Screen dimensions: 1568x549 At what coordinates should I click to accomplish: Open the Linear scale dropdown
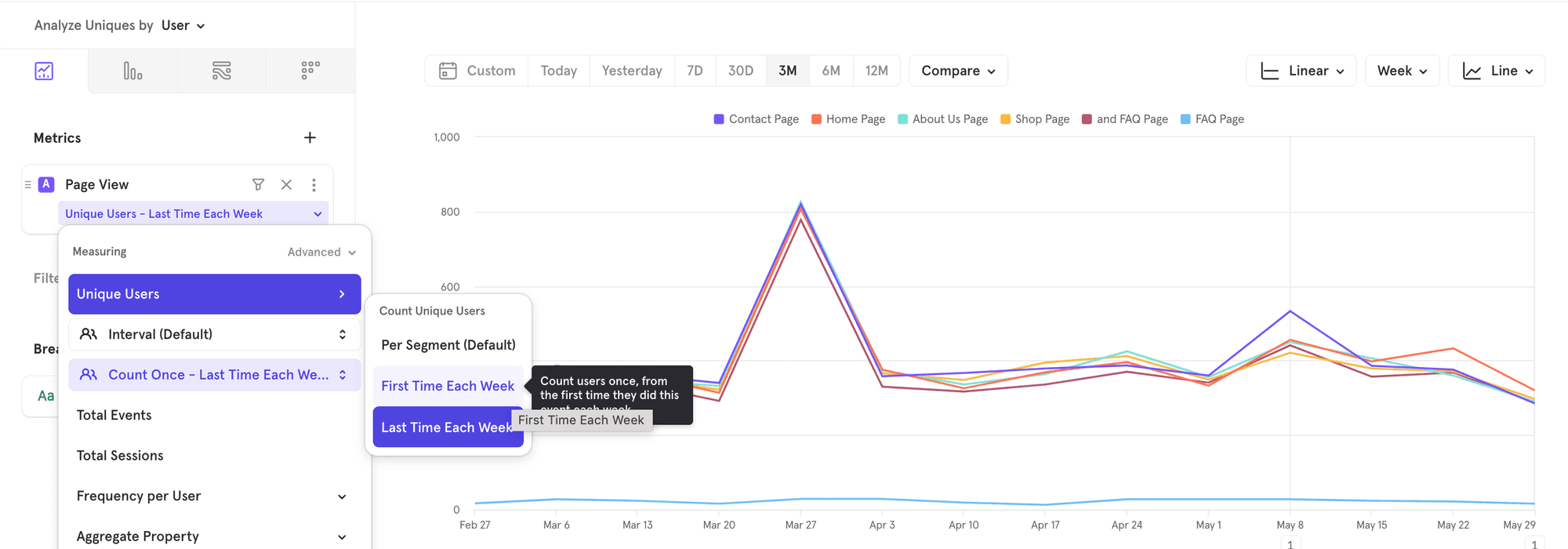click(x=1301, y=71)
